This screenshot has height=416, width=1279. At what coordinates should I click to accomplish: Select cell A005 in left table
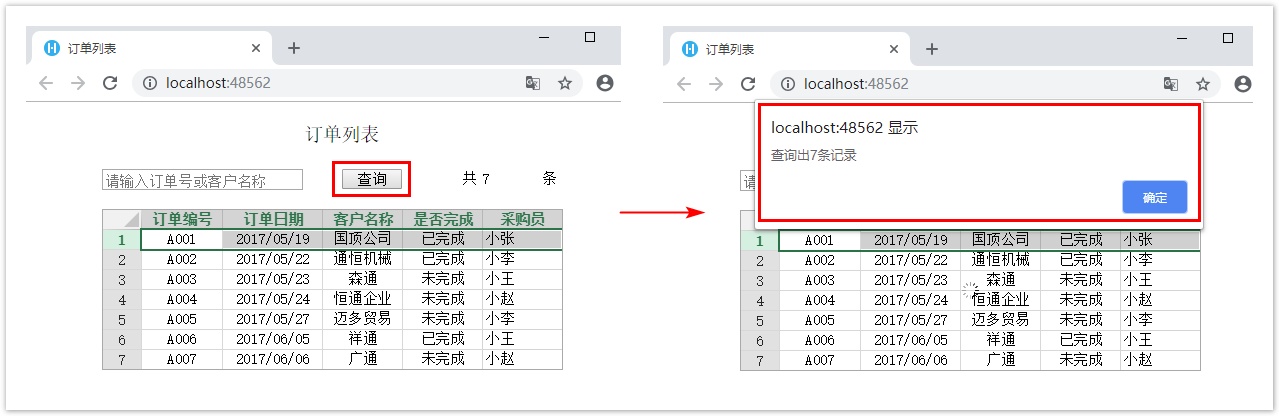(182, 319)
